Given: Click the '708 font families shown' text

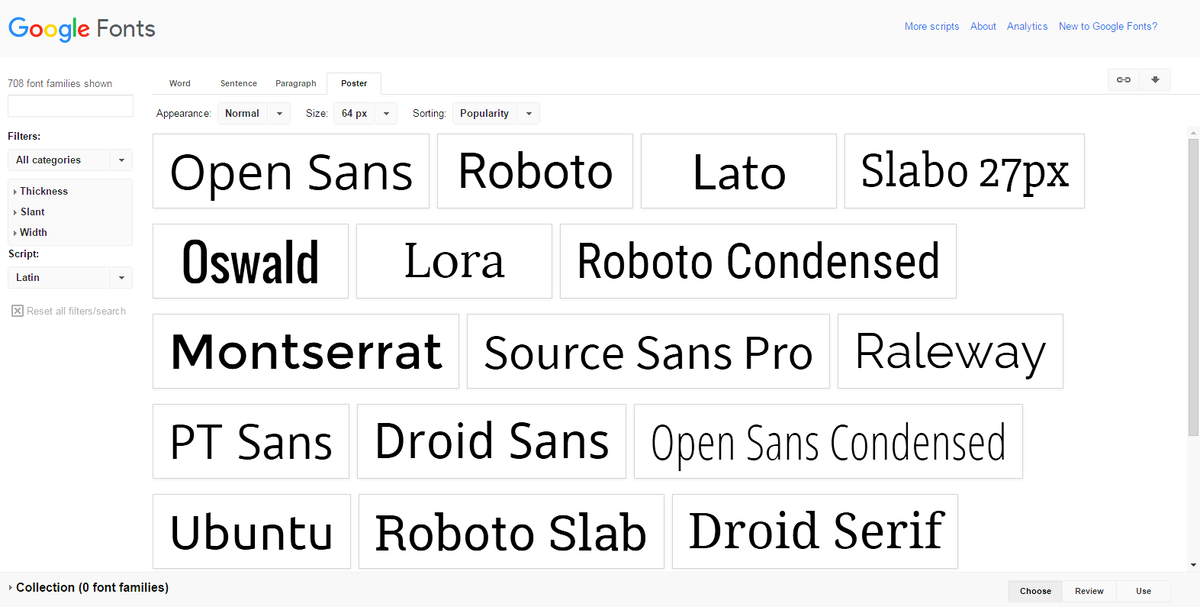Looking at the screenshot, I should tap(60, 84).
